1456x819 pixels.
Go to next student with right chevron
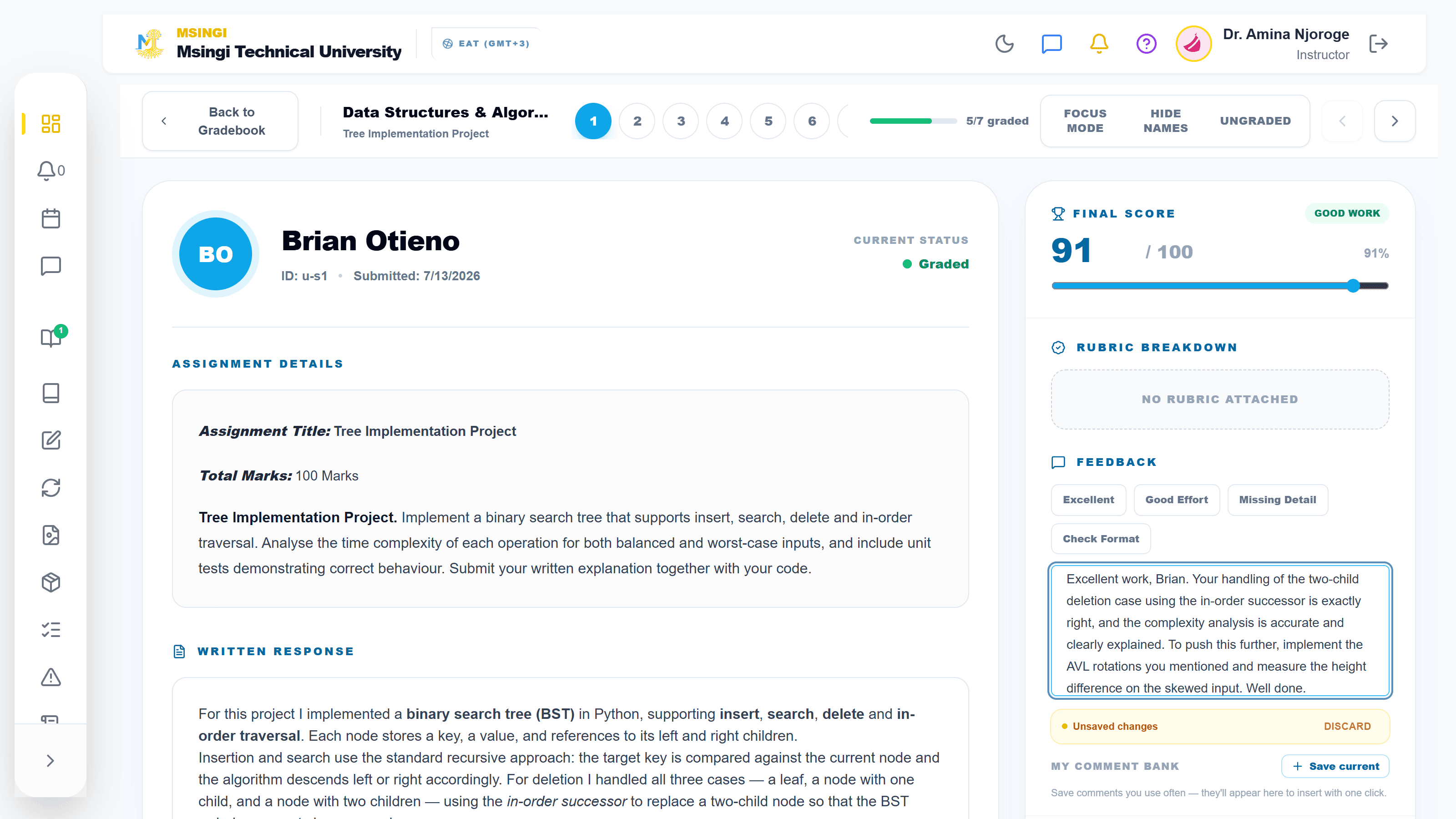click(1395, 121)
